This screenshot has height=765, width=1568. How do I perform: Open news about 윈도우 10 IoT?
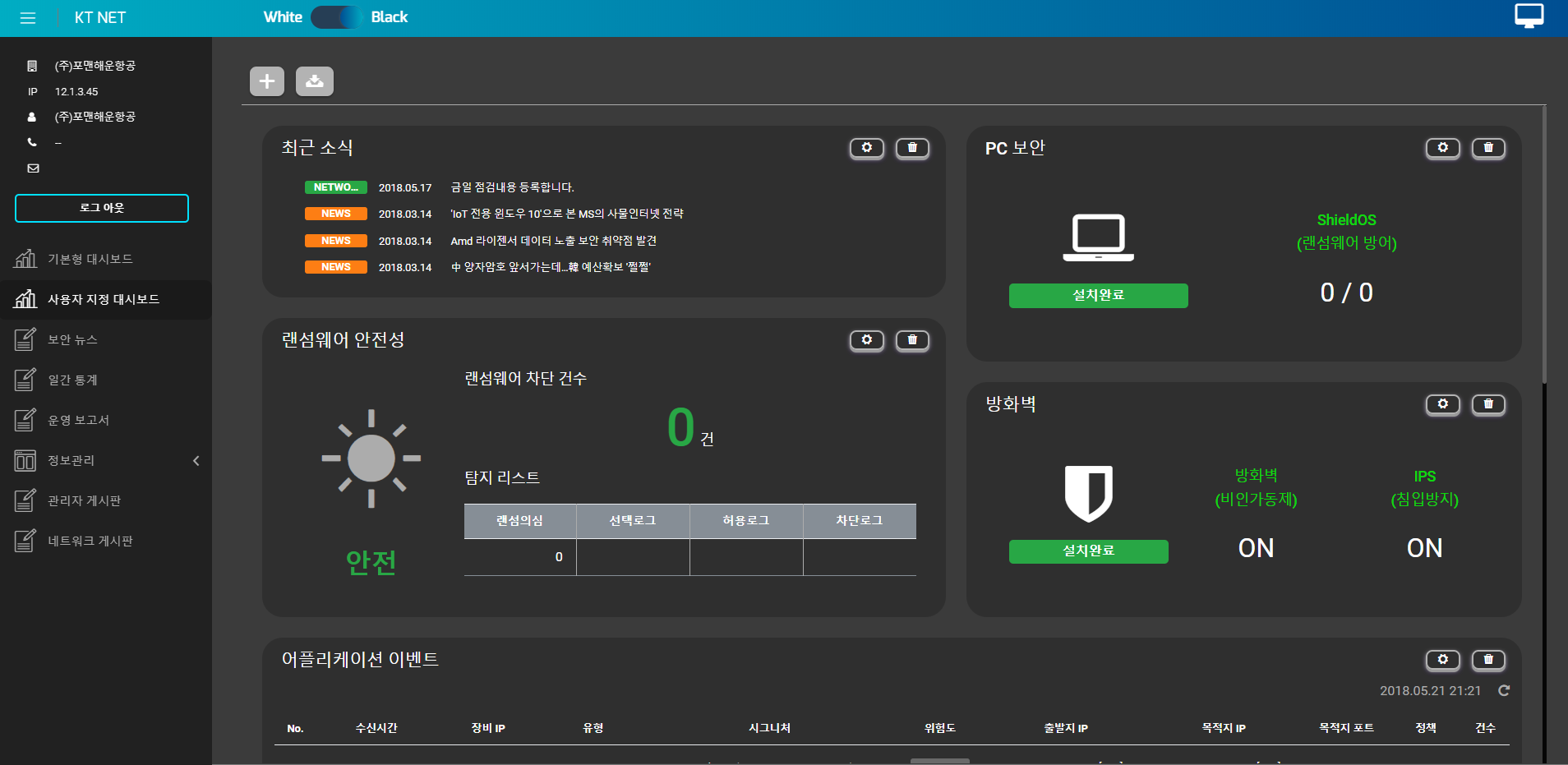(567, 214)
